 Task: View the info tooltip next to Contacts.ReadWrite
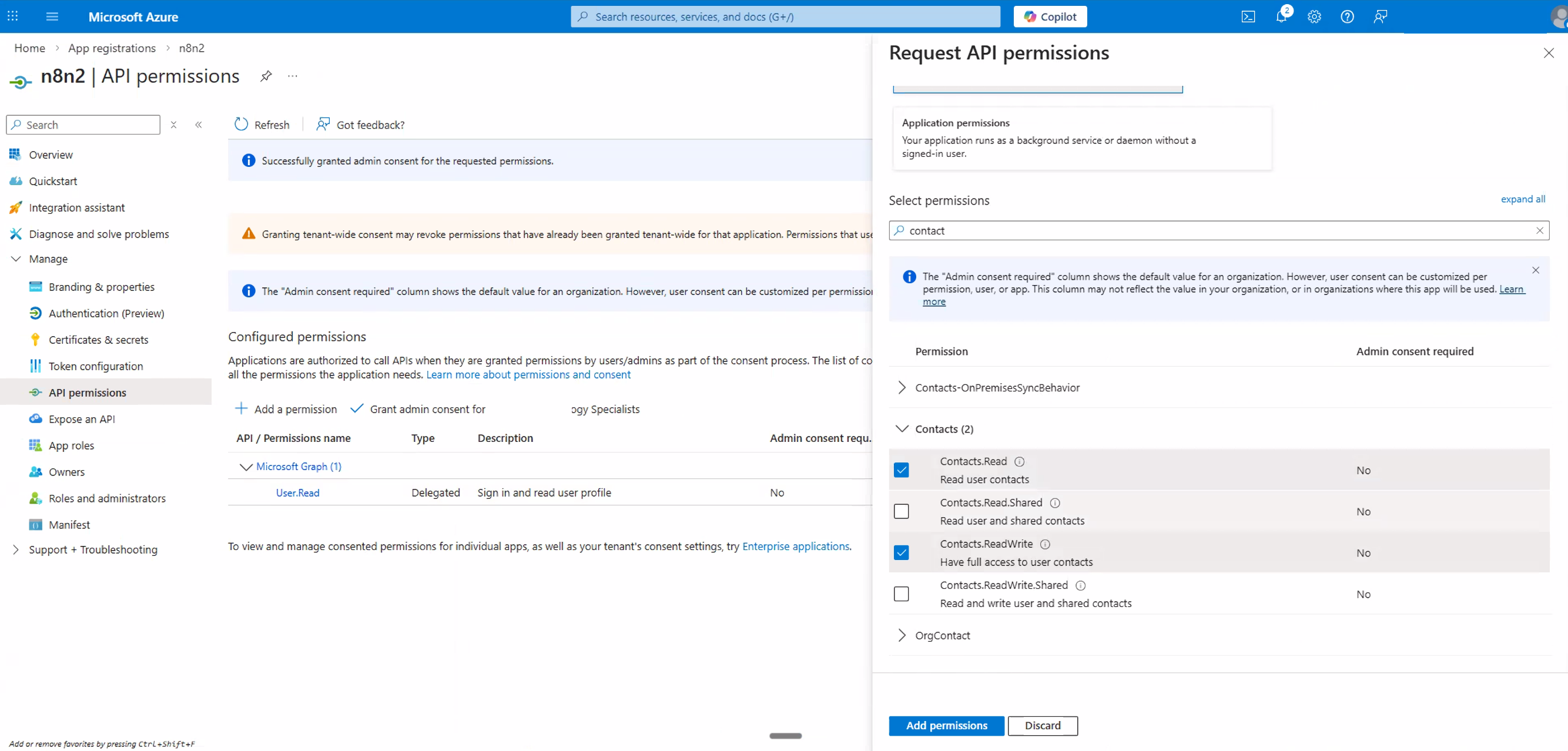(x=1044, y=545)
